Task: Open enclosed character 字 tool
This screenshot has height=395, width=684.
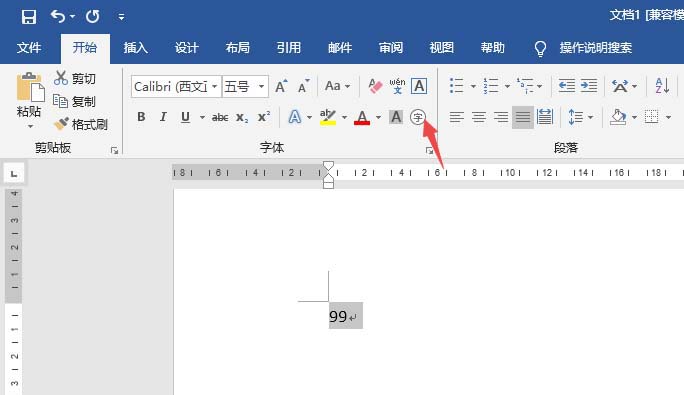Action: 417,117
